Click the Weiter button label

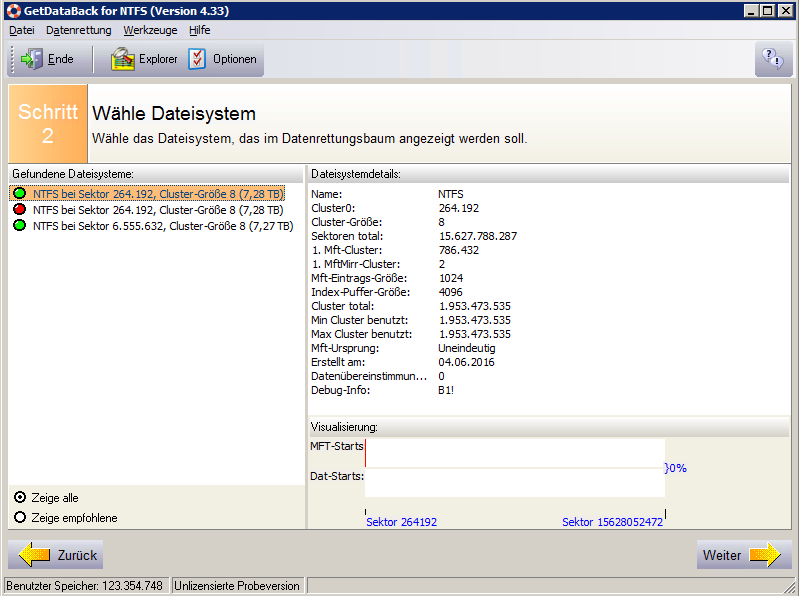click(722, 555)
